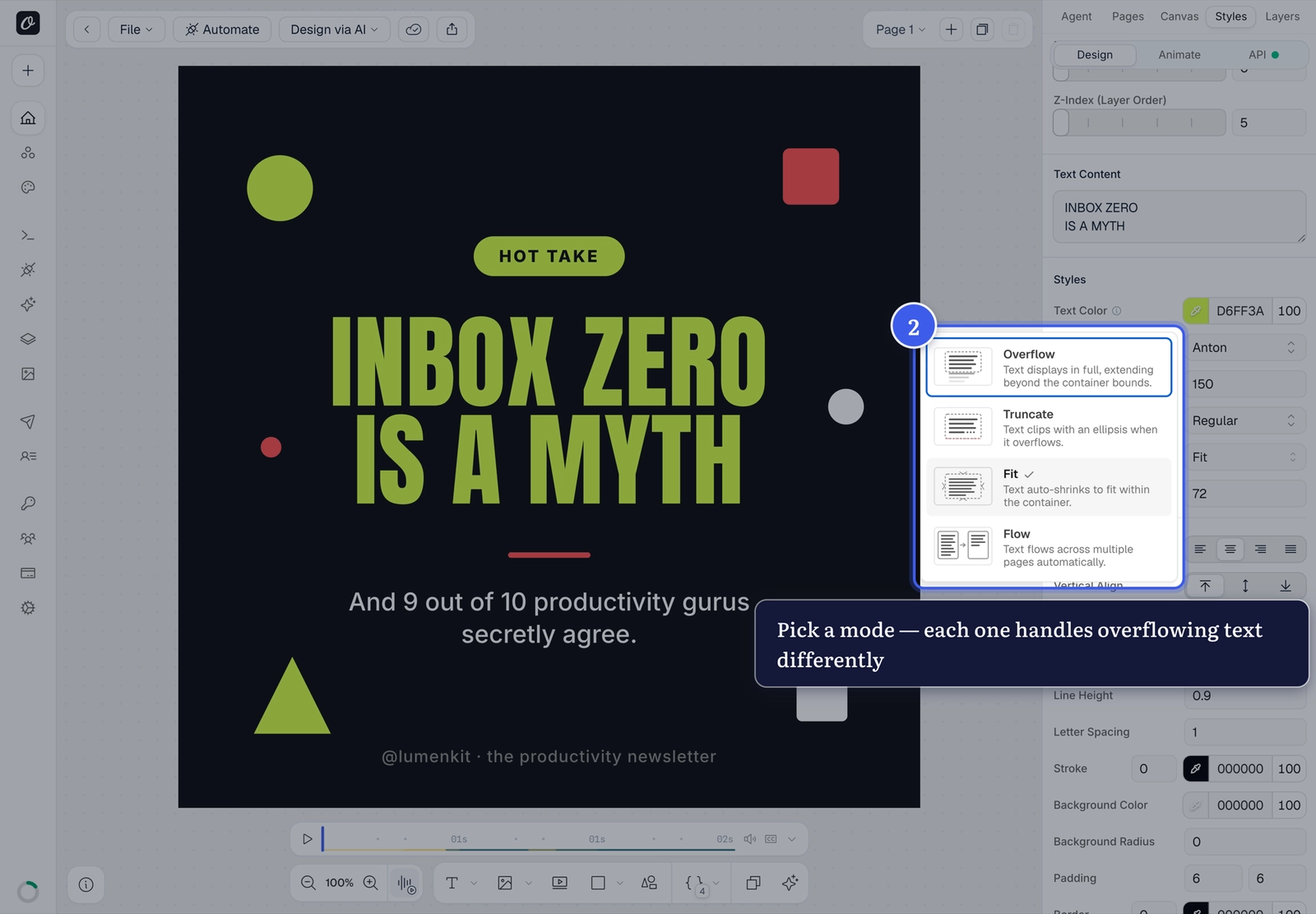Expand the variables braces dropdown chevron
The width and height of the screenshot is (1316, 914).
(x=716, y=883)
